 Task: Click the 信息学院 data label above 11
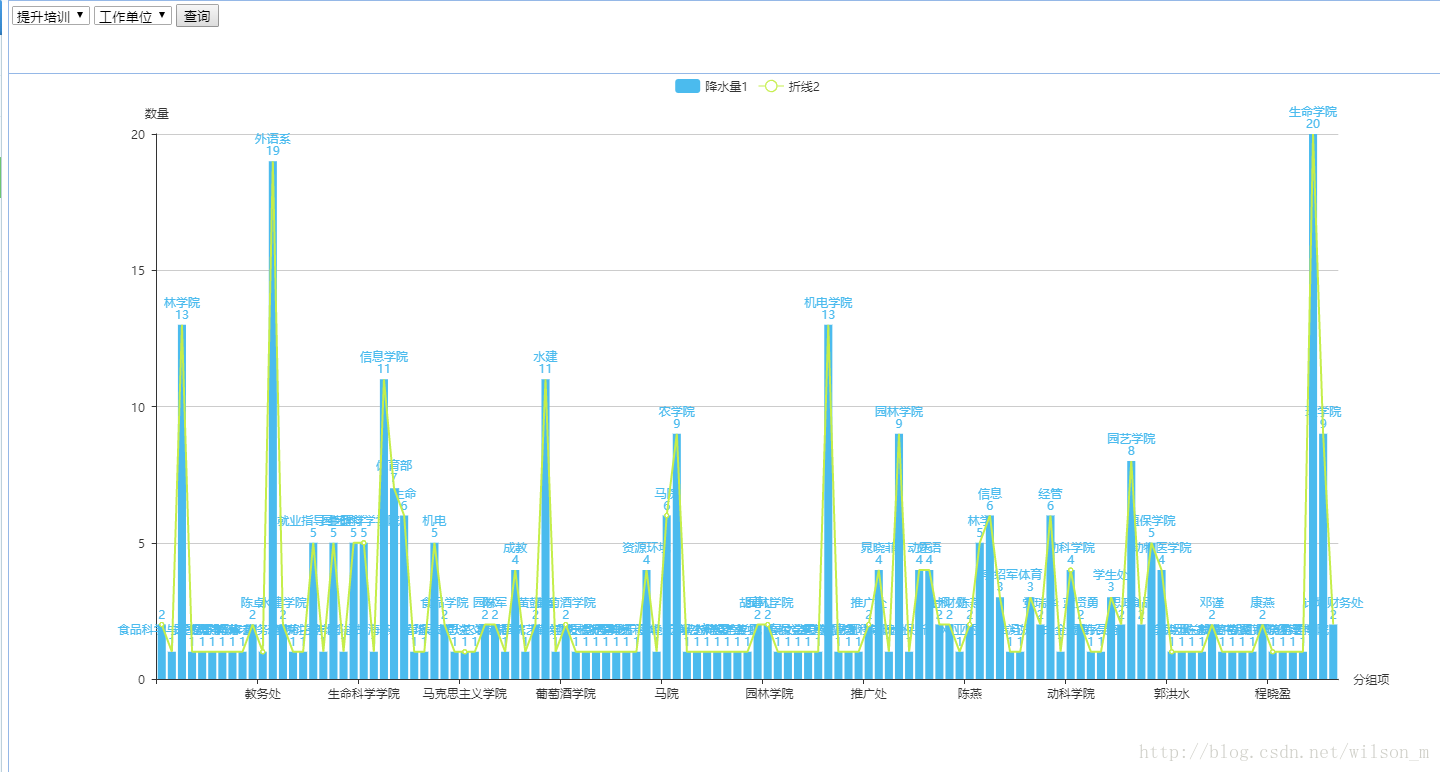tap(384, 356)
